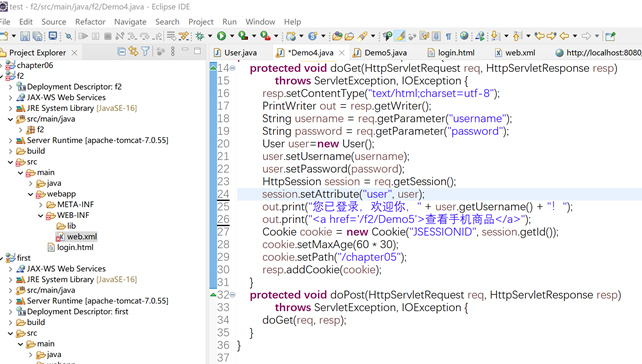
Task: Open the Source menu
Action: click(54, 22)
